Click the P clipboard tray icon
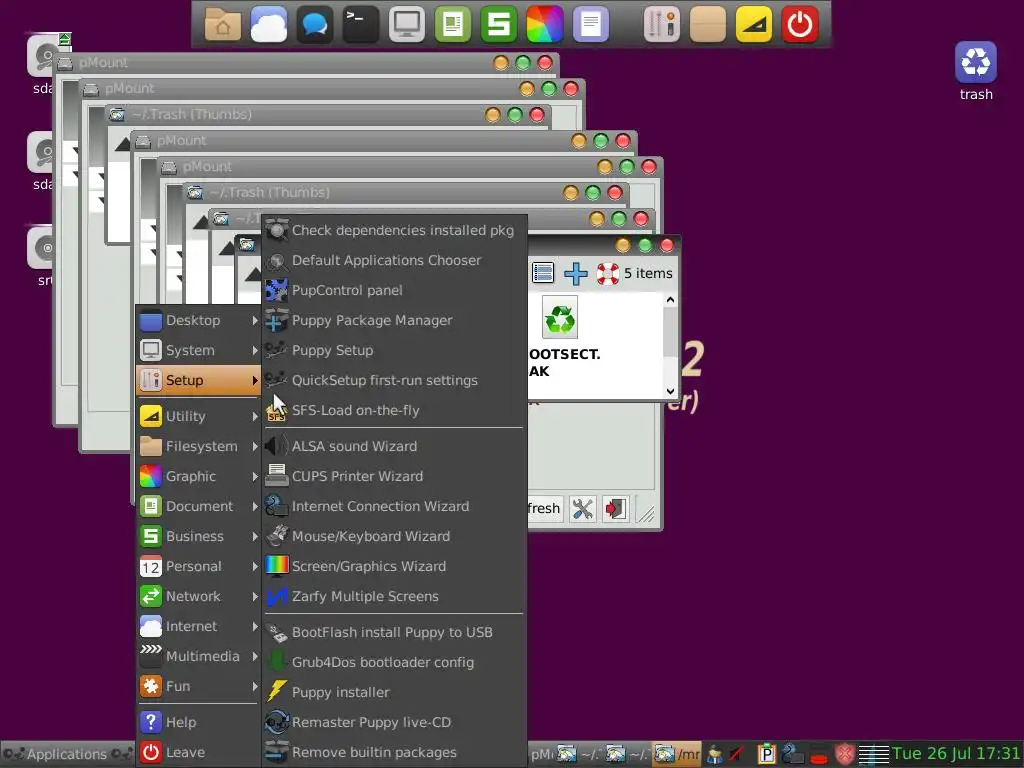This screenshot has height=768, width=1024. 765,754
